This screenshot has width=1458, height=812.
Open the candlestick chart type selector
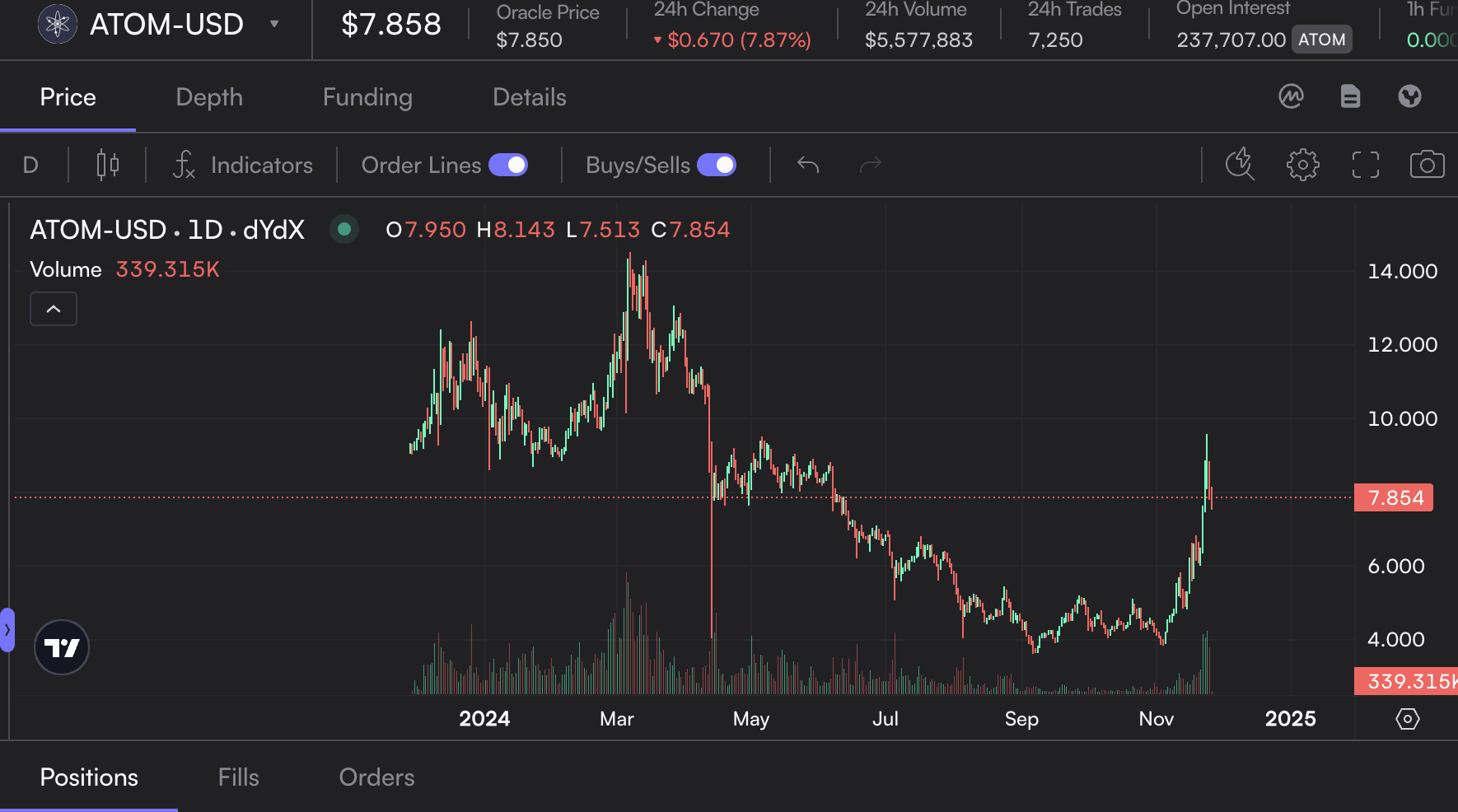click(108, 165)
